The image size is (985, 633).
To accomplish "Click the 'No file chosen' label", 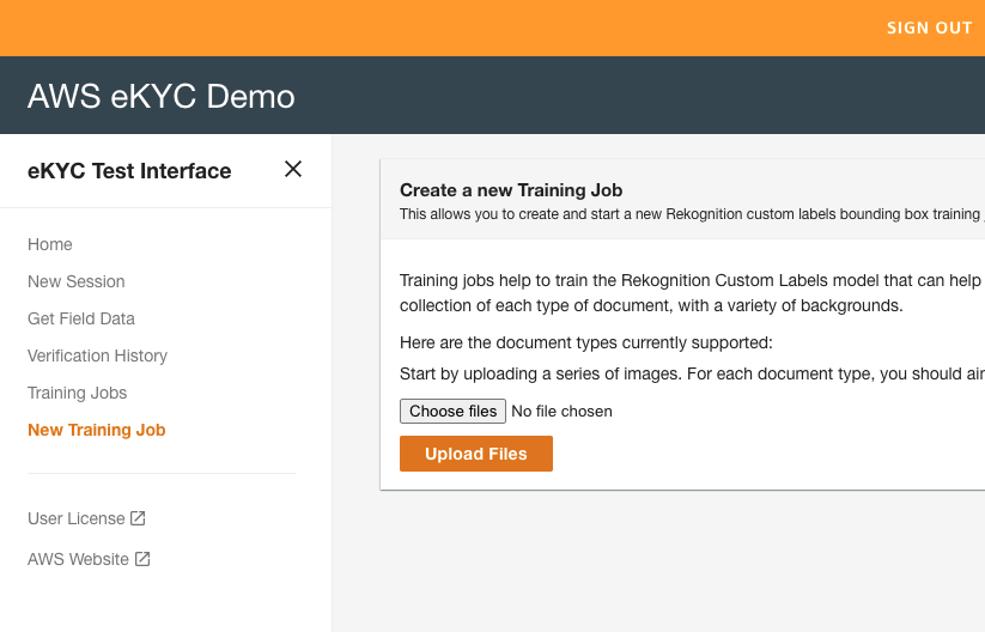I will coord(562,411).
